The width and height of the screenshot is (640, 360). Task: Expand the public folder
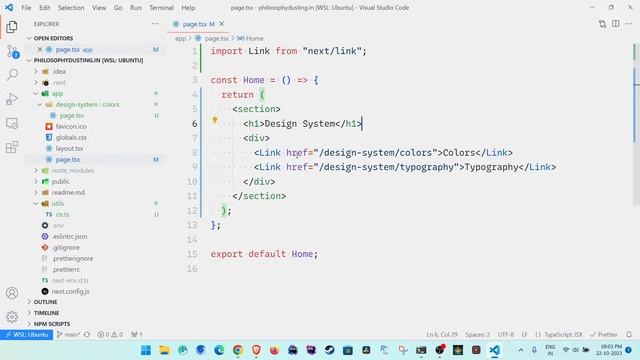click(x=60, y=181)
